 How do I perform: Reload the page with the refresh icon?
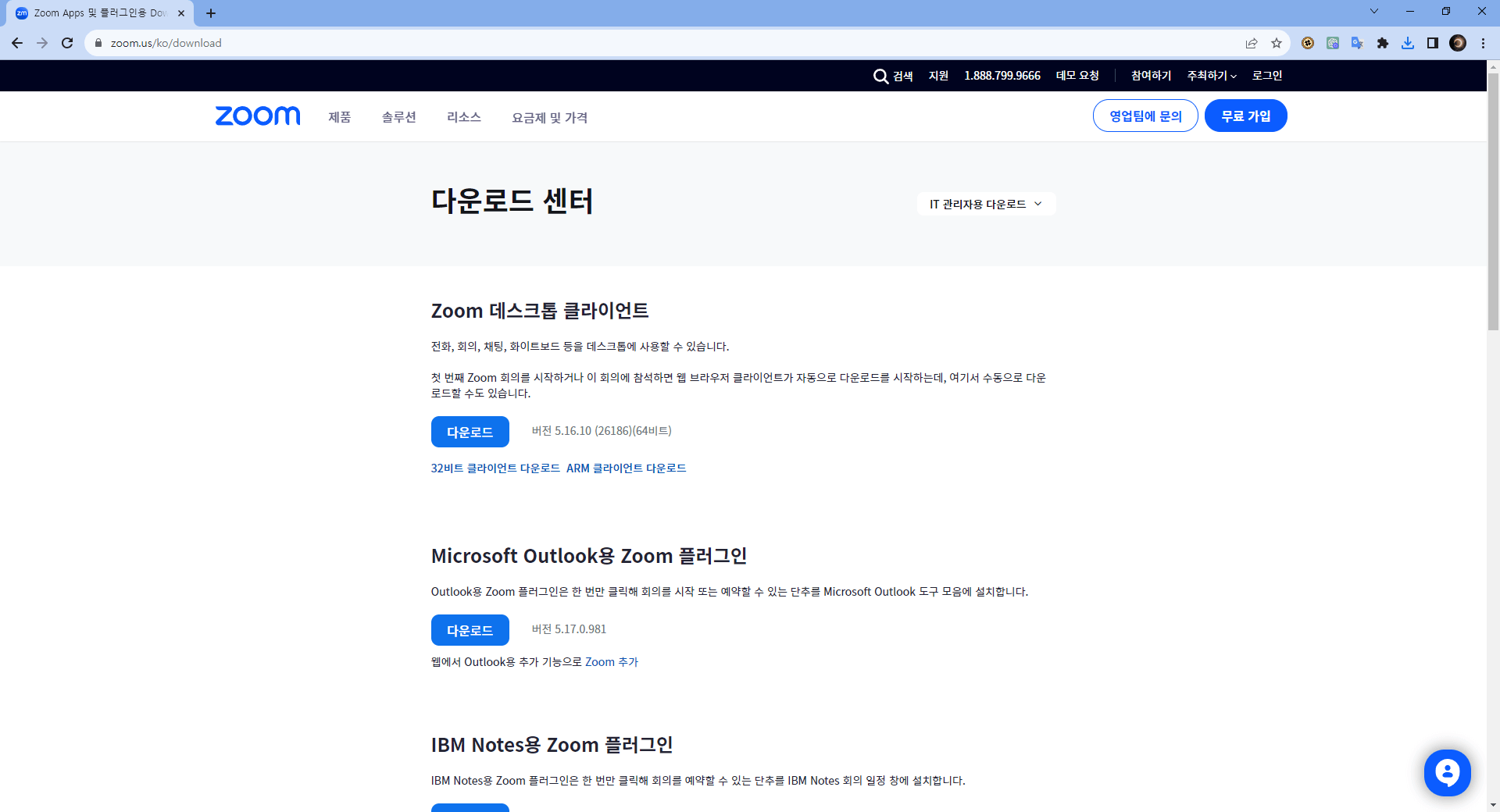point(67,43)
